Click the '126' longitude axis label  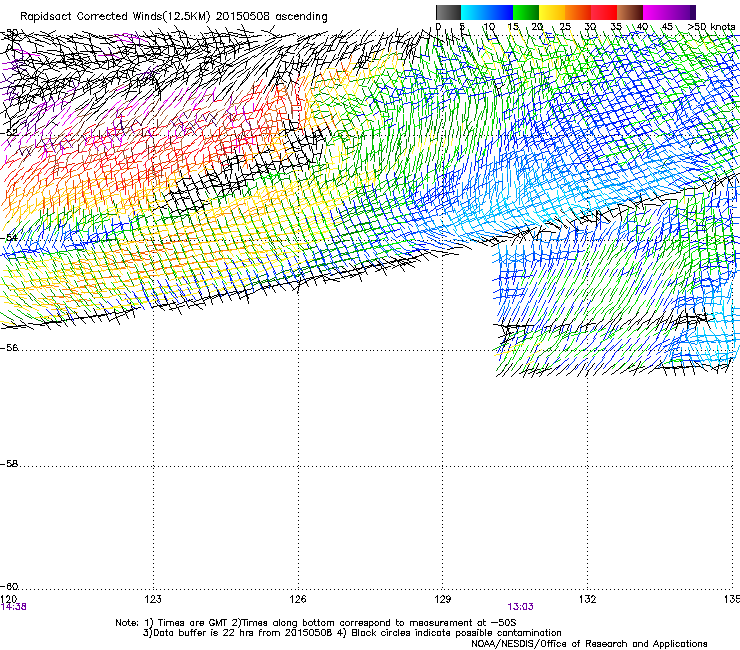click(x=298, y=599)
